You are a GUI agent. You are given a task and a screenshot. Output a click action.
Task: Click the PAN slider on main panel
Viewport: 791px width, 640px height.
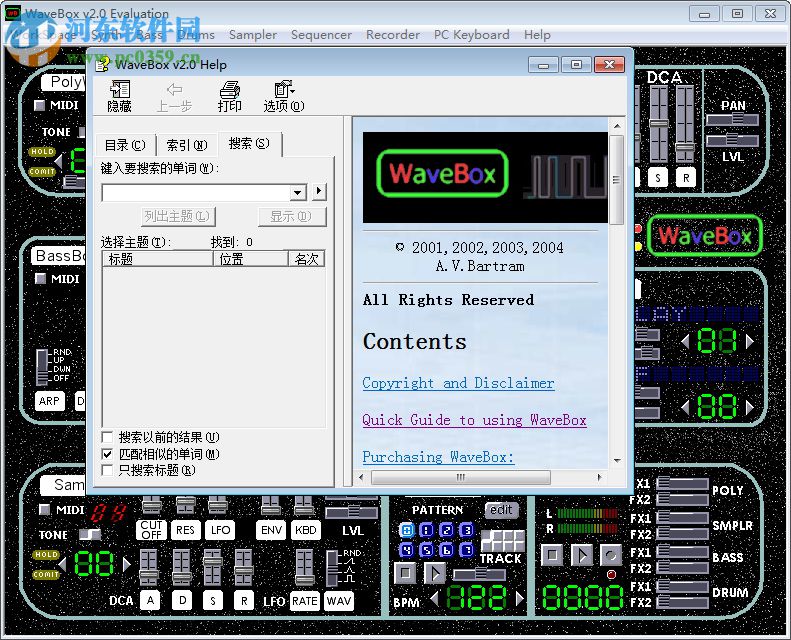(x=732, y=120)
